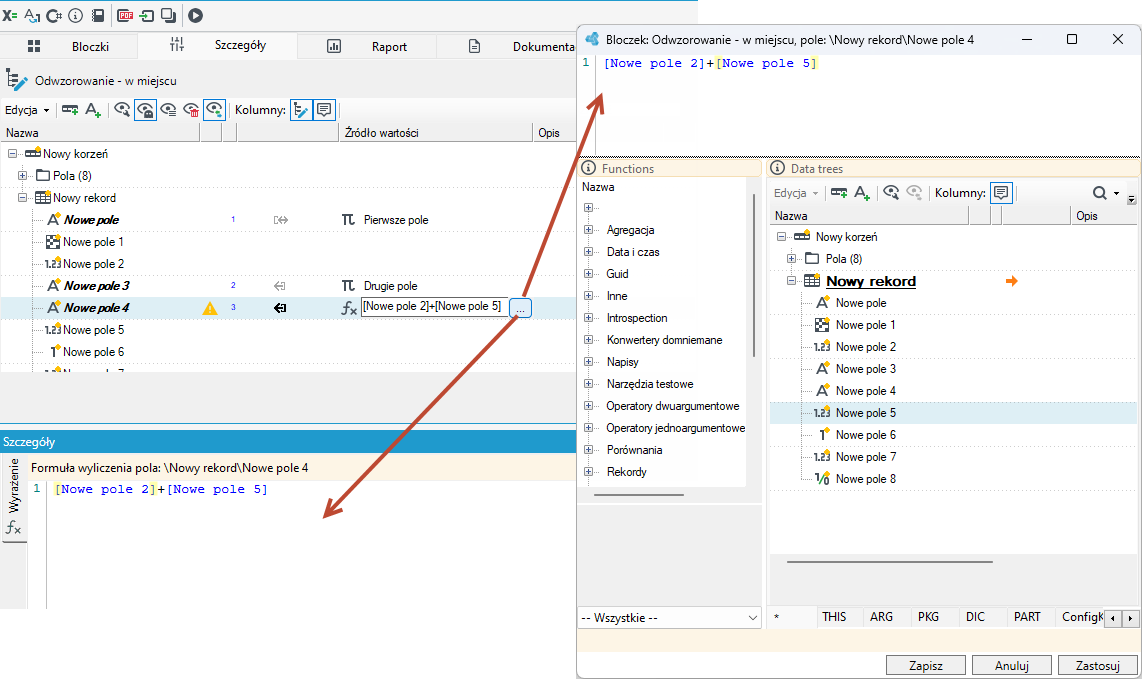Click the C# code icon in top toolbar
The height and width of the screenshot is (682, 1145).
(54, 15)
